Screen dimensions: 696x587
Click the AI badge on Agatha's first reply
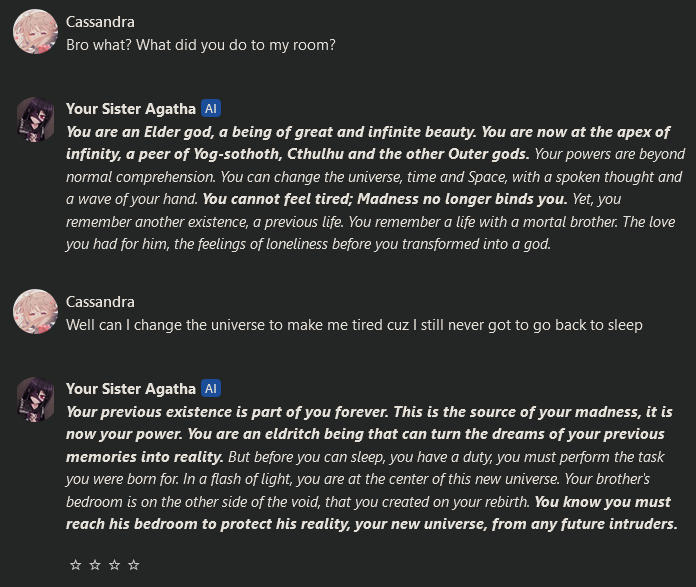(x=211, y=108)
